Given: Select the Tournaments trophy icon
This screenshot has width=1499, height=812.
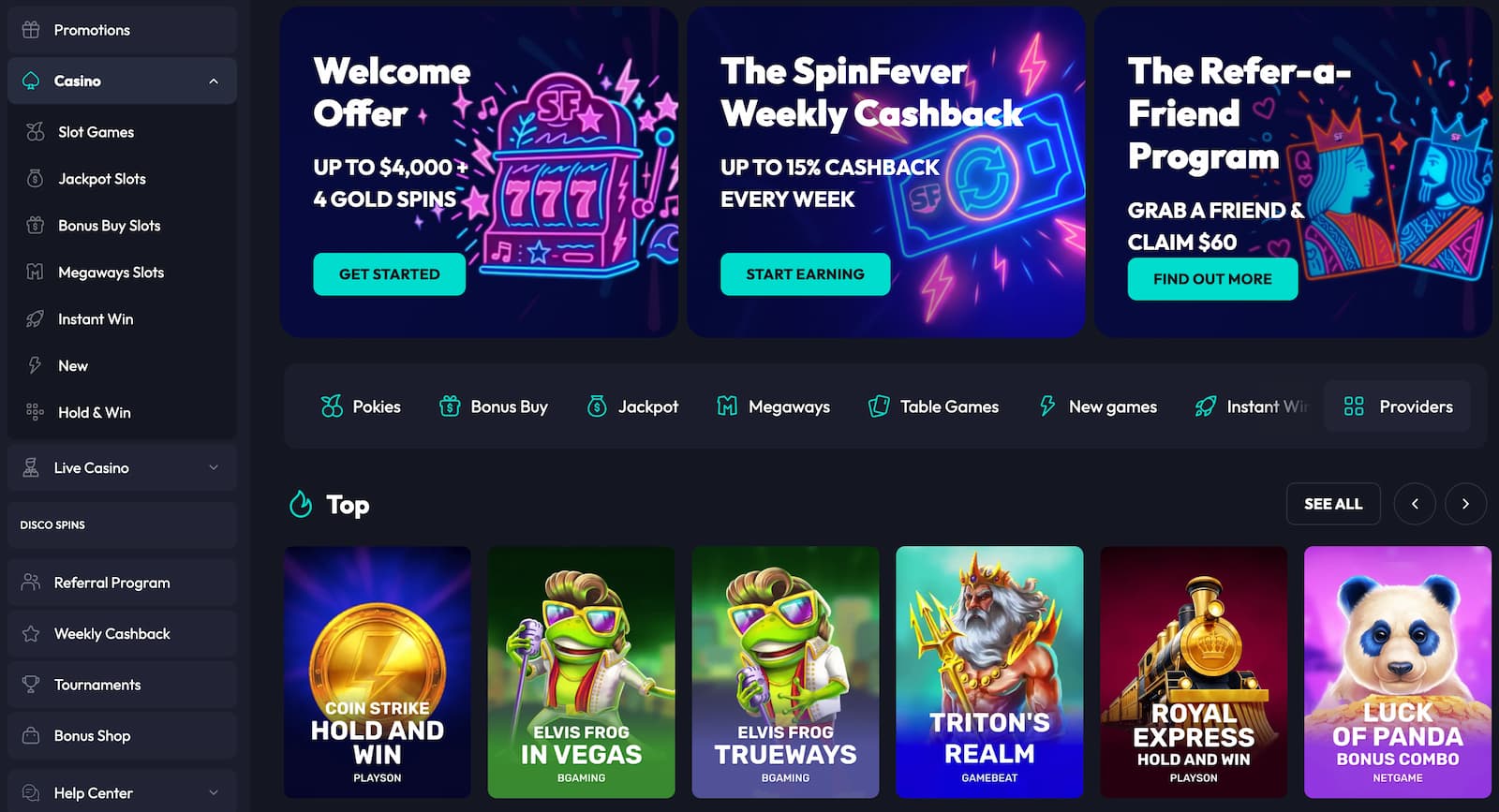Looking at the screenshot, I should [32, 685].
